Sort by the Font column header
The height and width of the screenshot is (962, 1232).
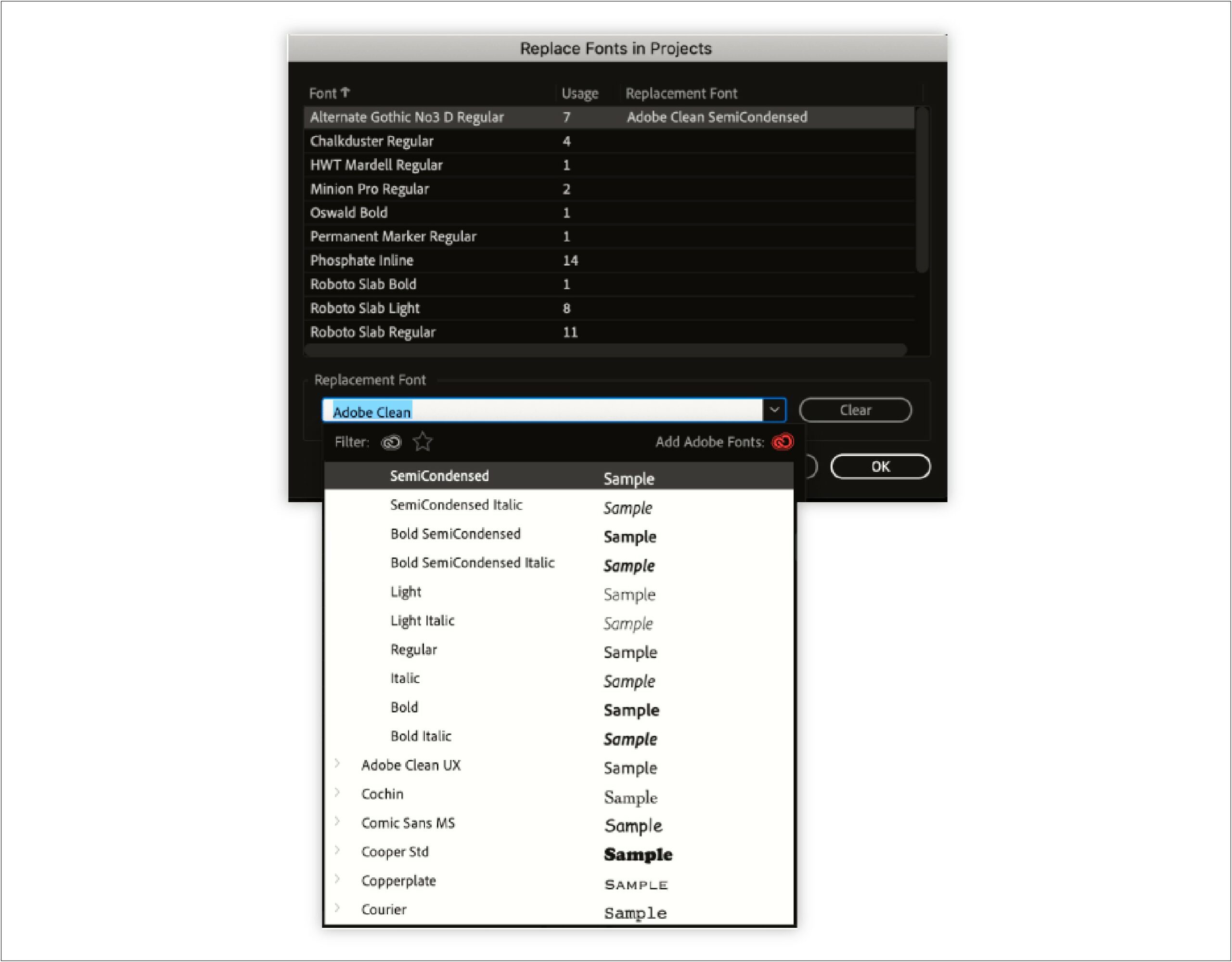click(x=330, y=93)
